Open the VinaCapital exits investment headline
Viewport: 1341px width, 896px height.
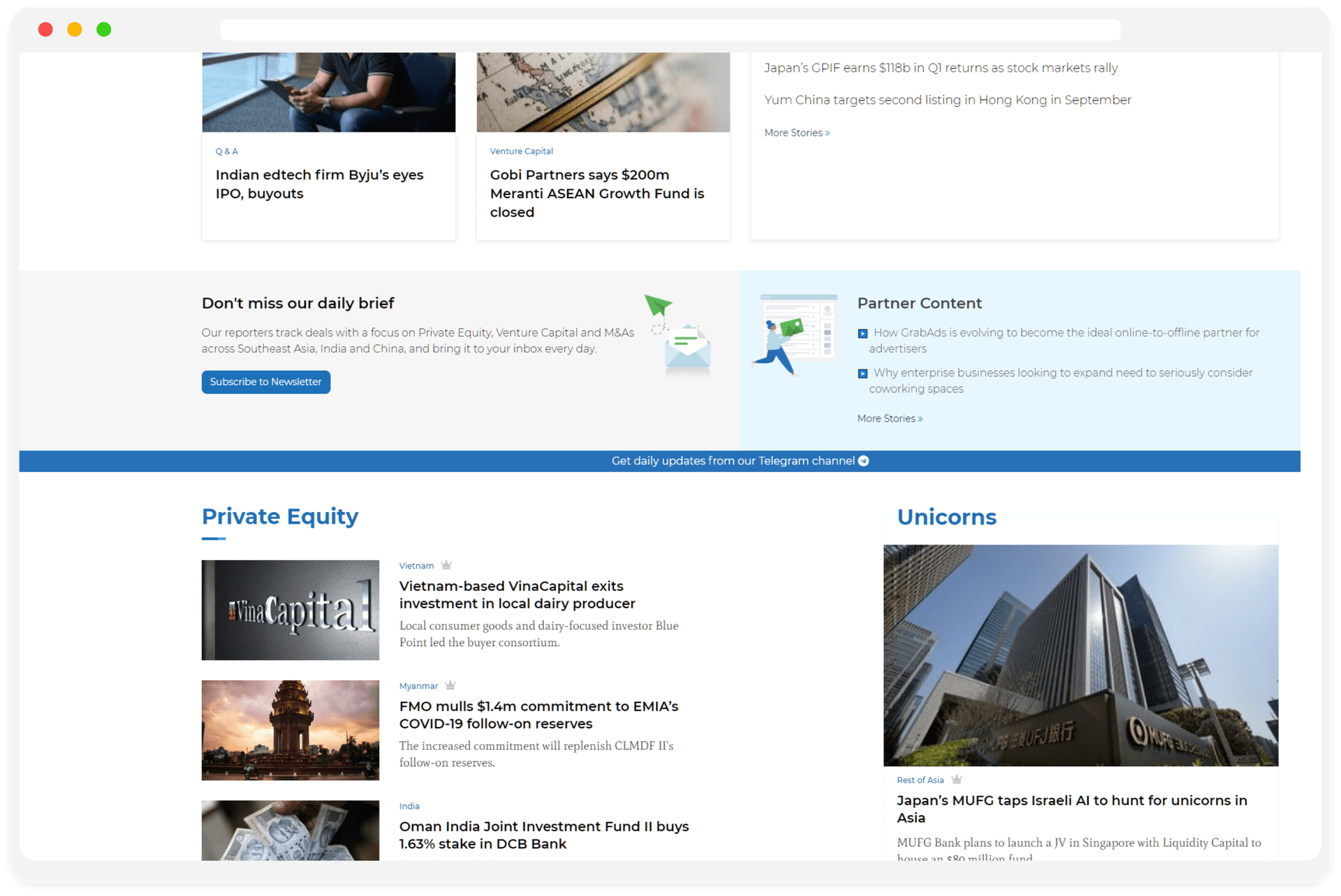pos(517,594)
